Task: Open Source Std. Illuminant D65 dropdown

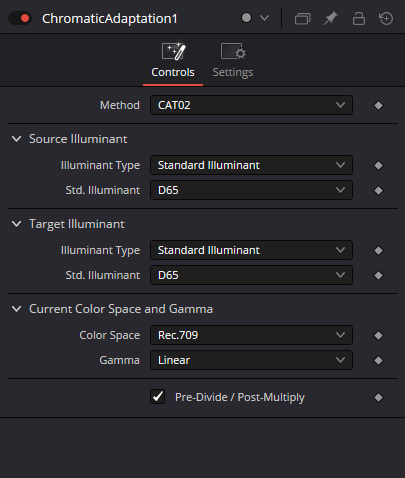Action: (x=251, y=190)
